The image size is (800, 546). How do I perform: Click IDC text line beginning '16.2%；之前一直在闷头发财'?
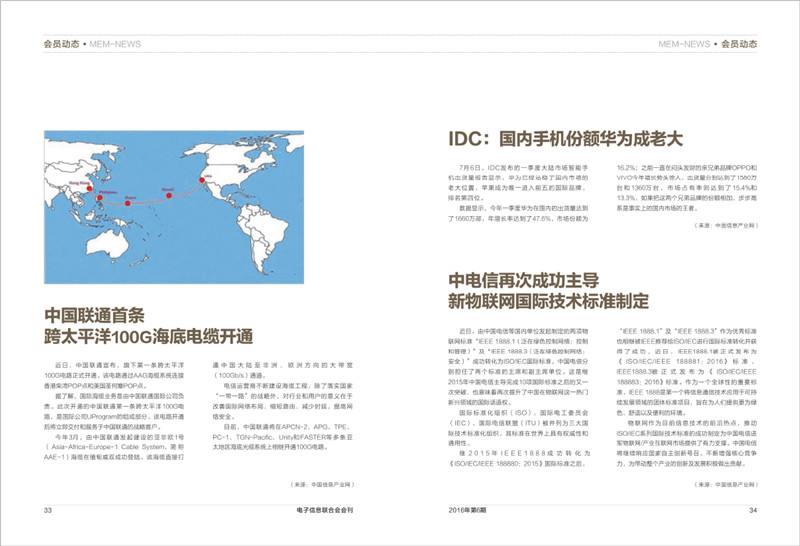(x=687, y=167)
